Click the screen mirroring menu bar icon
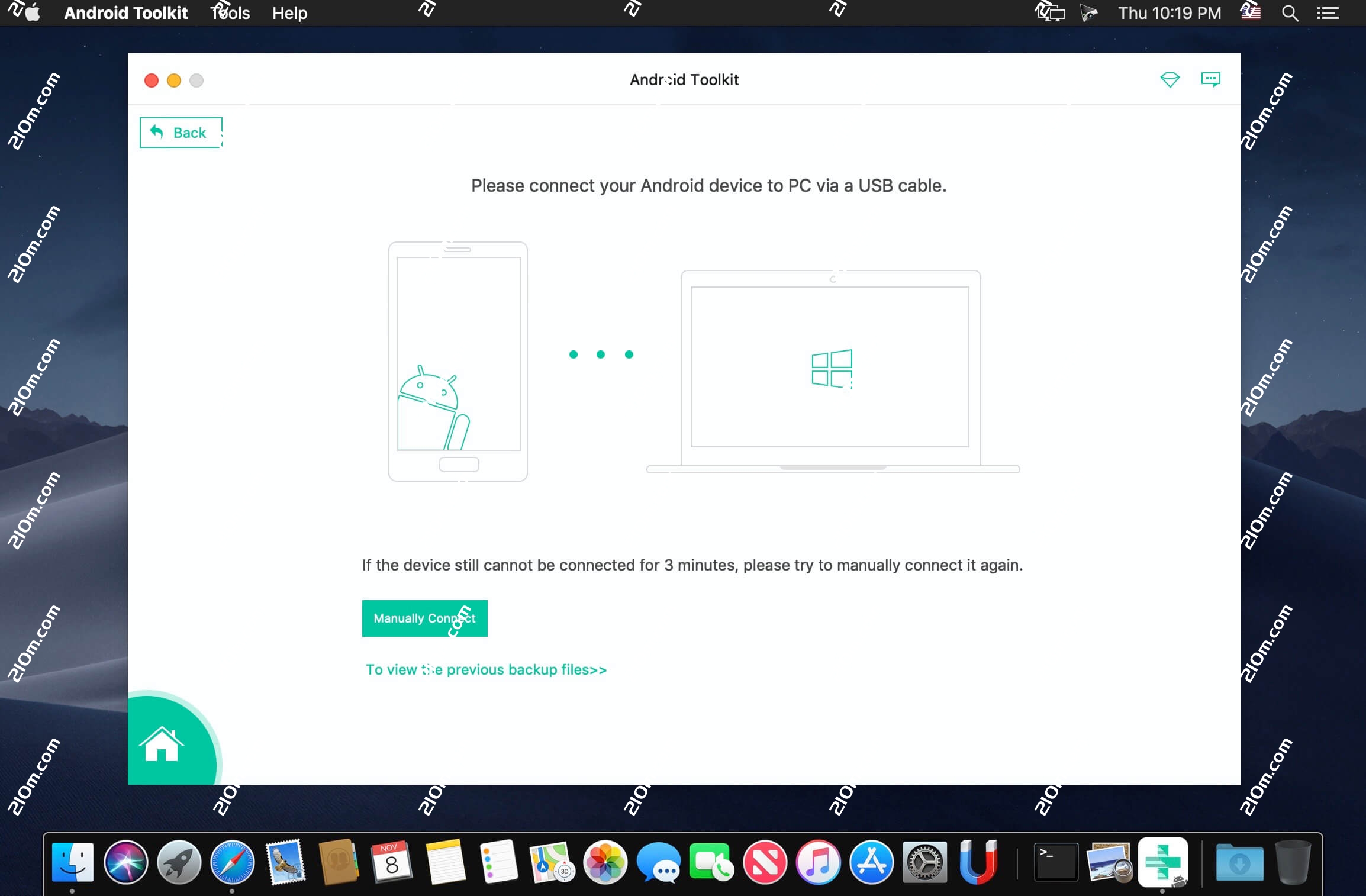Screen dimensions: 1366x896 point(1049,12)
